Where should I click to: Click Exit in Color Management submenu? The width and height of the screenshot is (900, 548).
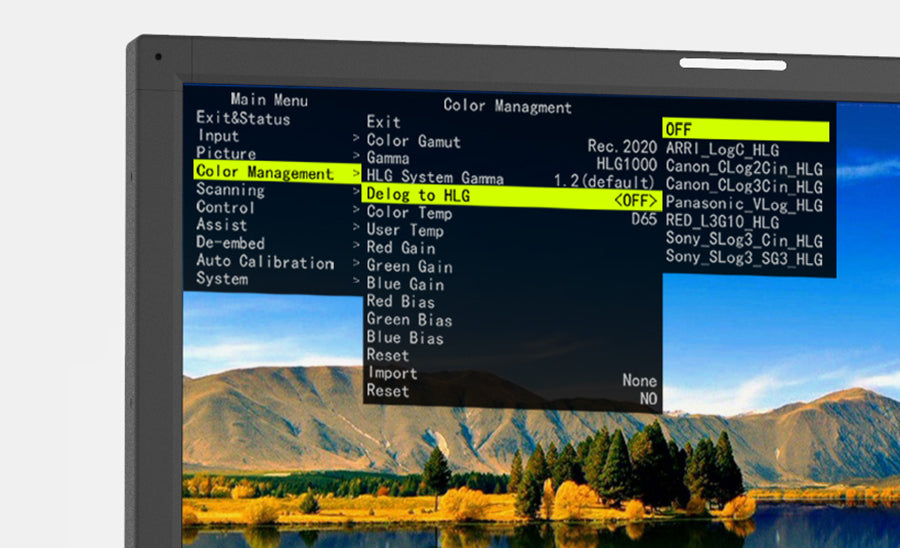coord(384,122)
